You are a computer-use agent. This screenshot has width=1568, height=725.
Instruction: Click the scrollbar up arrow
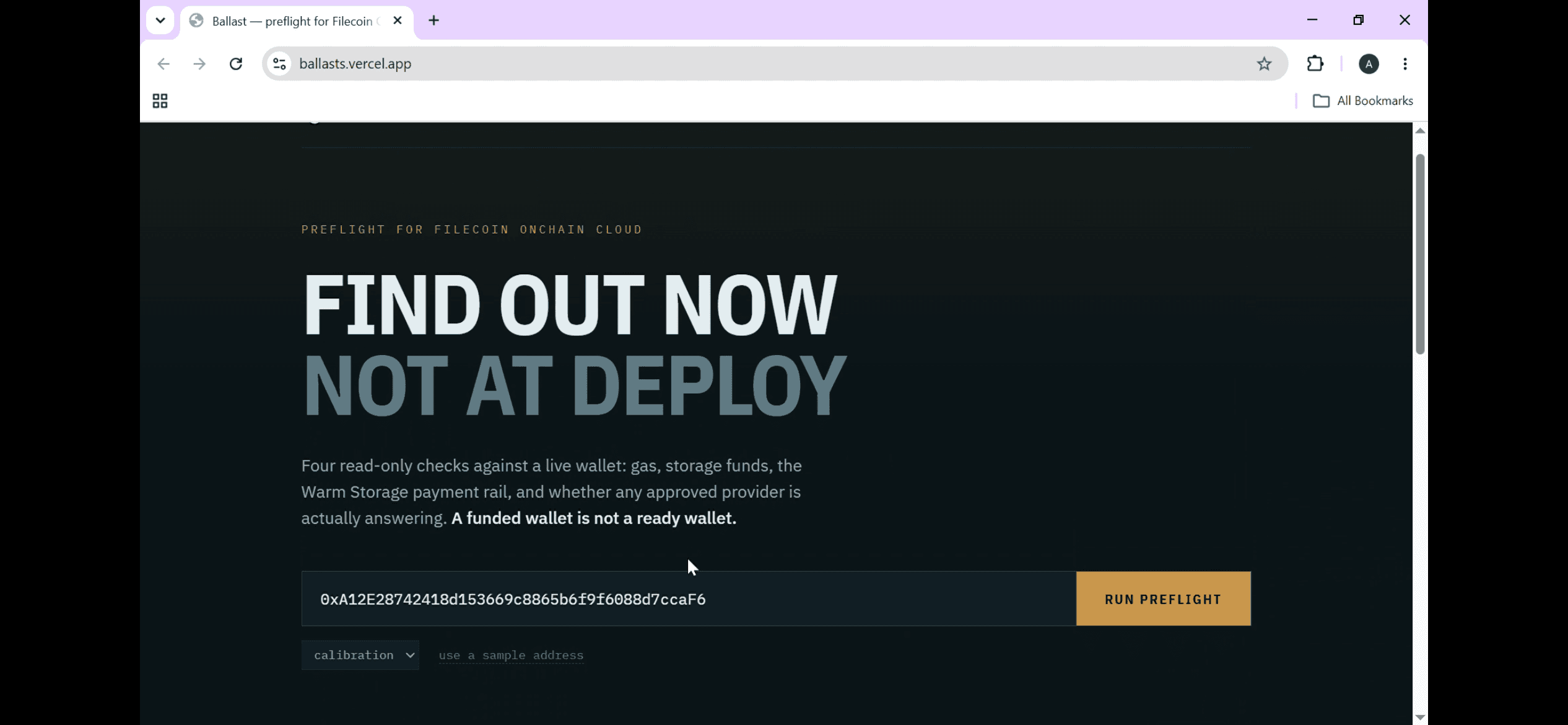tap(1420, 131)
